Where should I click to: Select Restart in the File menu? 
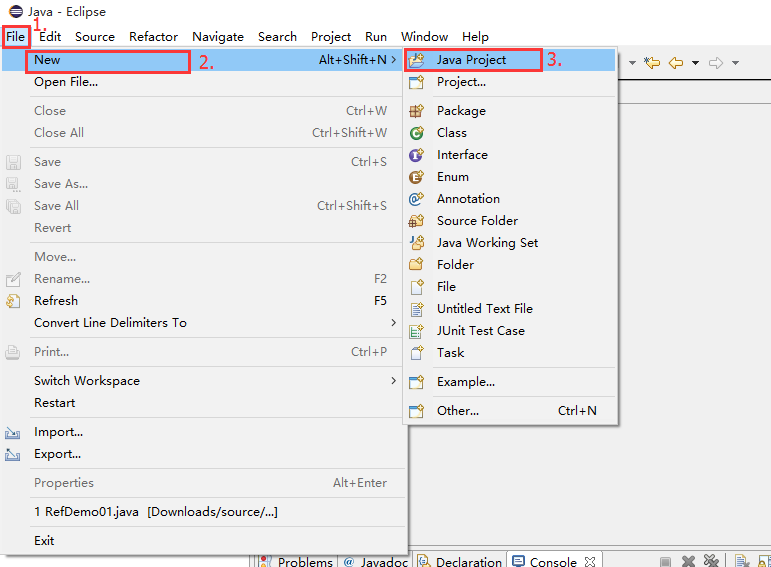pyautogui.click(x=204, y=403)
